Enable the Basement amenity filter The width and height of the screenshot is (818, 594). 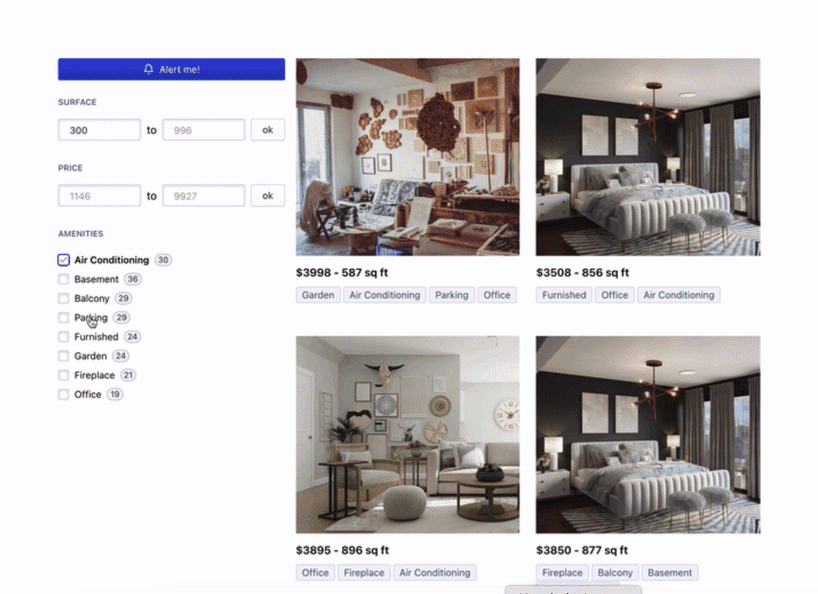pos(64,280)
